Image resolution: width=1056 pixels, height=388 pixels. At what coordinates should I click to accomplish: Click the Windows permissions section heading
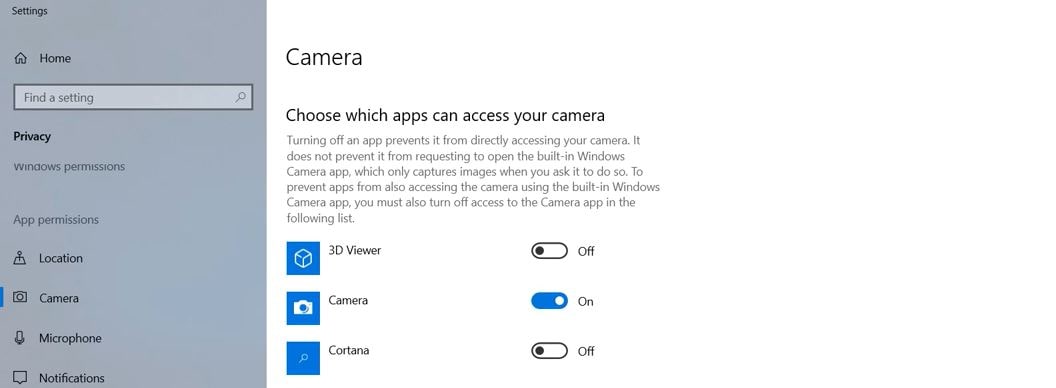tap(69, 166)
